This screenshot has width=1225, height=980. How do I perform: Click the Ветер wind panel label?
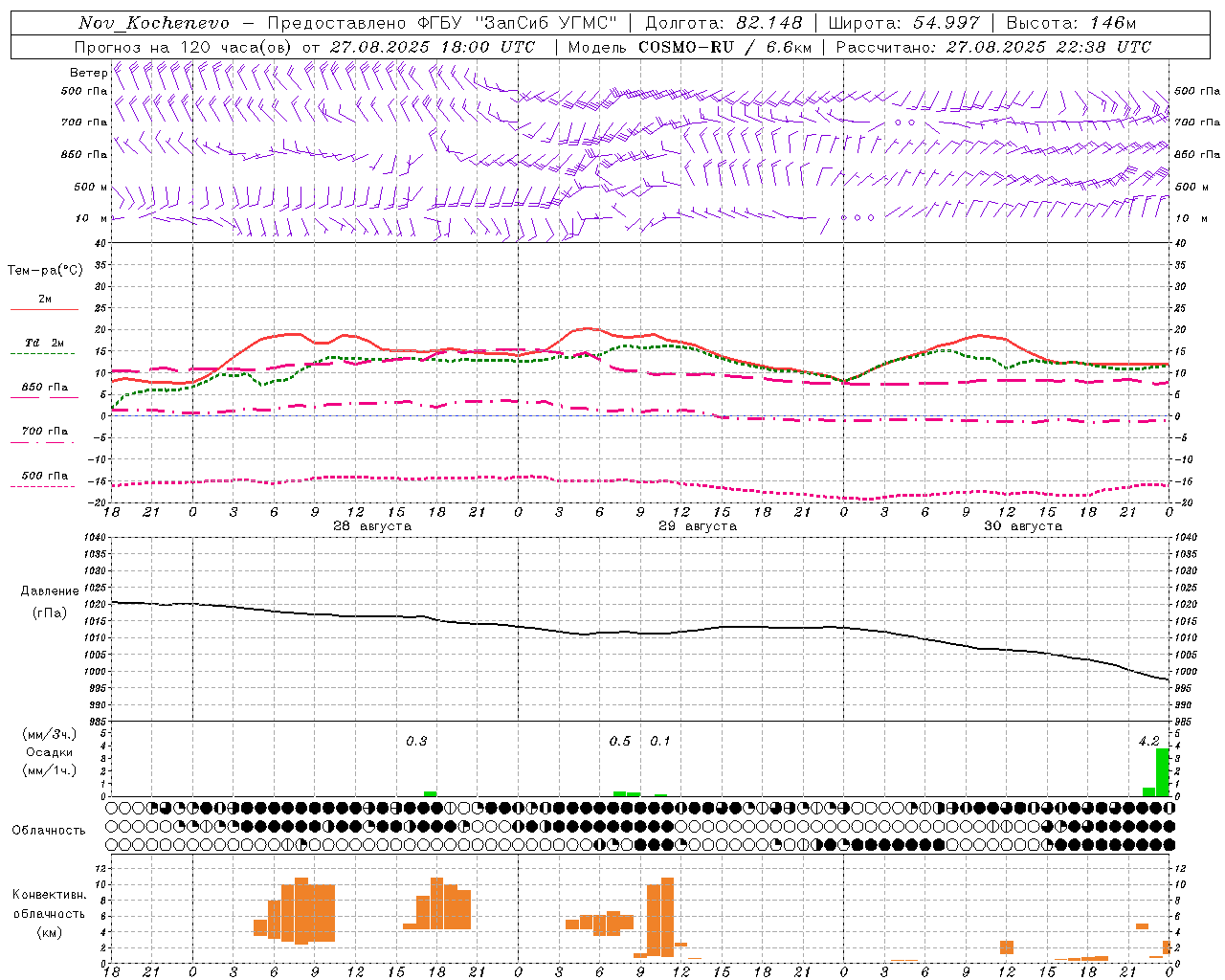click(x=88, y=73)
